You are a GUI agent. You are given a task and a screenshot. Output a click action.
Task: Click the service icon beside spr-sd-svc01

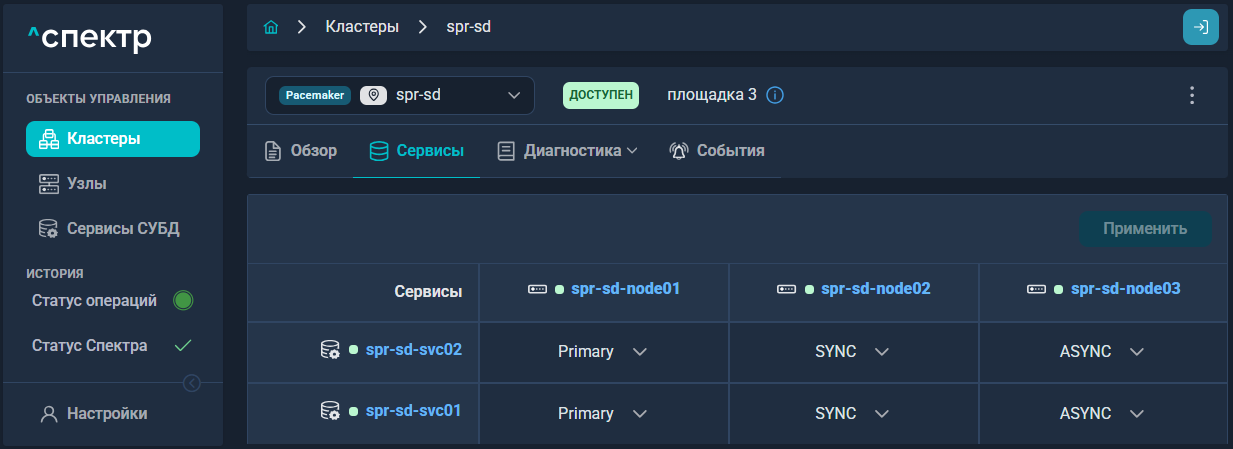[x=330, y=410]
